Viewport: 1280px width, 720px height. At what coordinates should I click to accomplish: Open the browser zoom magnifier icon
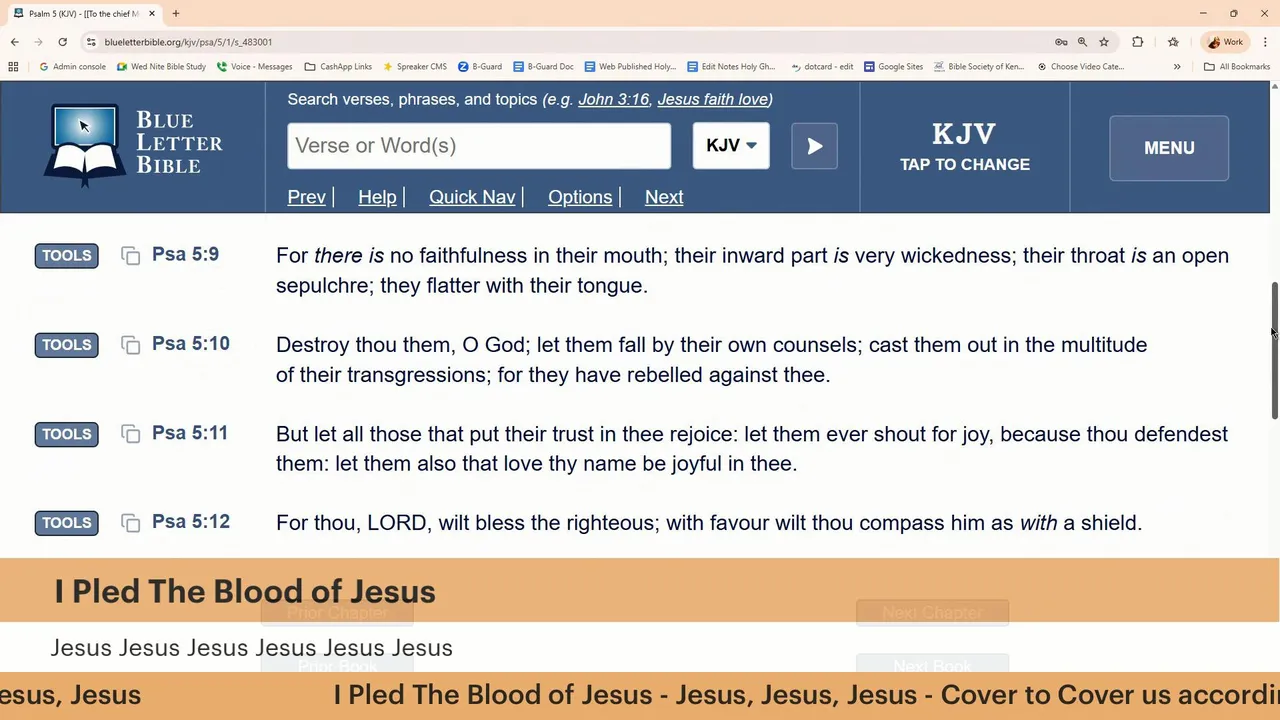click(x=1082, y=42)
